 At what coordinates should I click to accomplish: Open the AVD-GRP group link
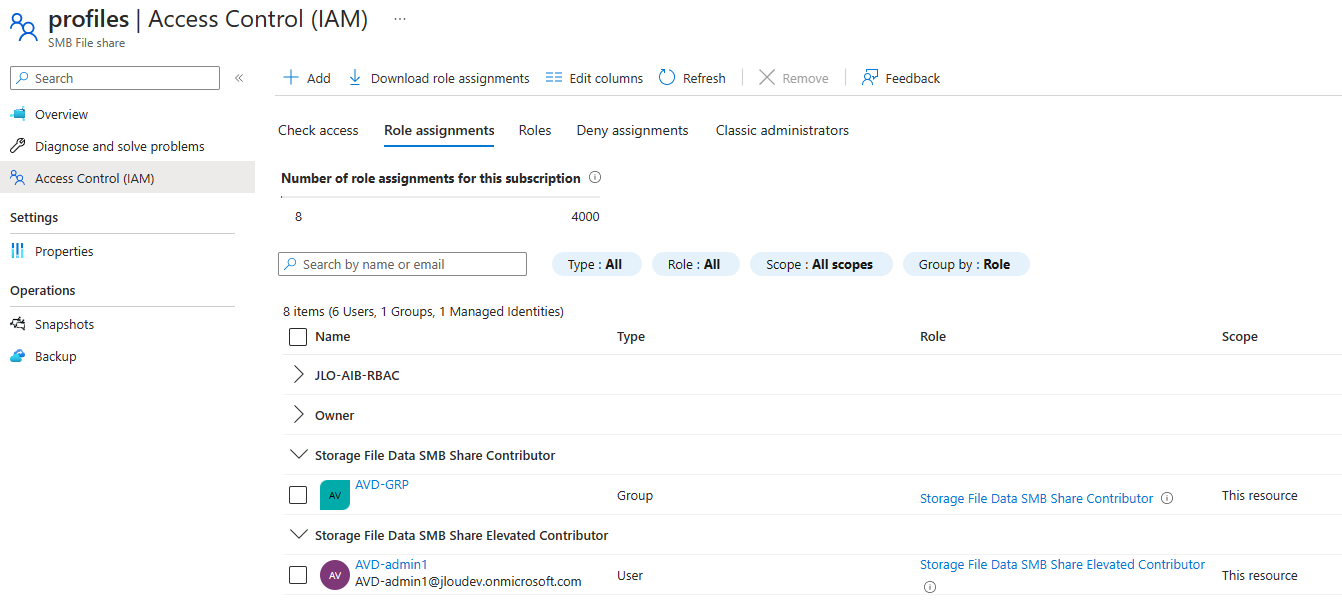382,485
